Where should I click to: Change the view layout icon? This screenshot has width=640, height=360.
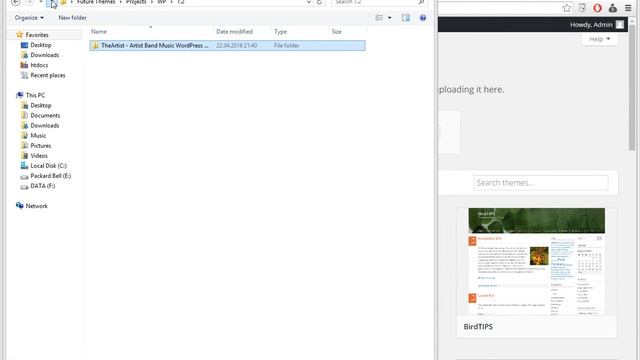379,18
